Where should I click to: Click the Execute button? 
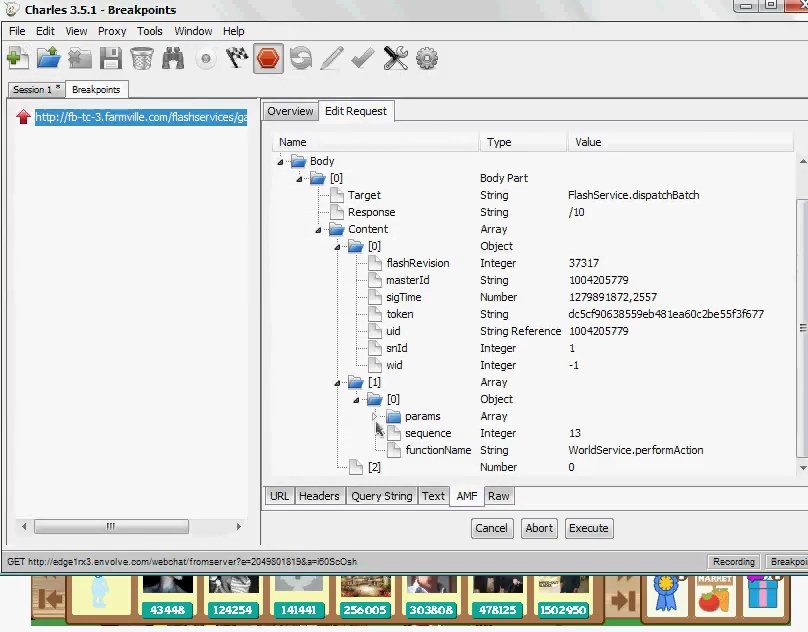tap(589, 528)
